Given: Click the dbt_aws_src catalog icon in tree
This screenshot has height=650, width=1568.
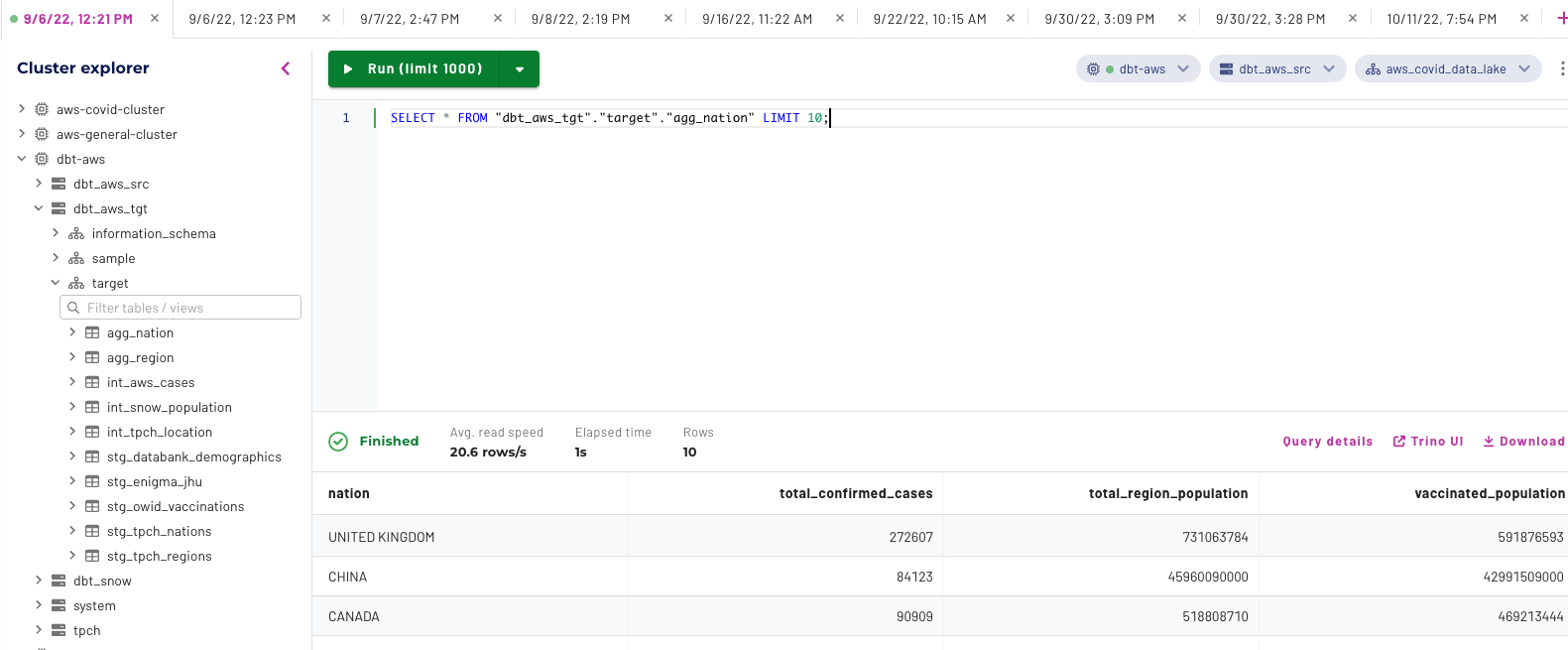Looking at the screenshot, I should click(59, 184).
